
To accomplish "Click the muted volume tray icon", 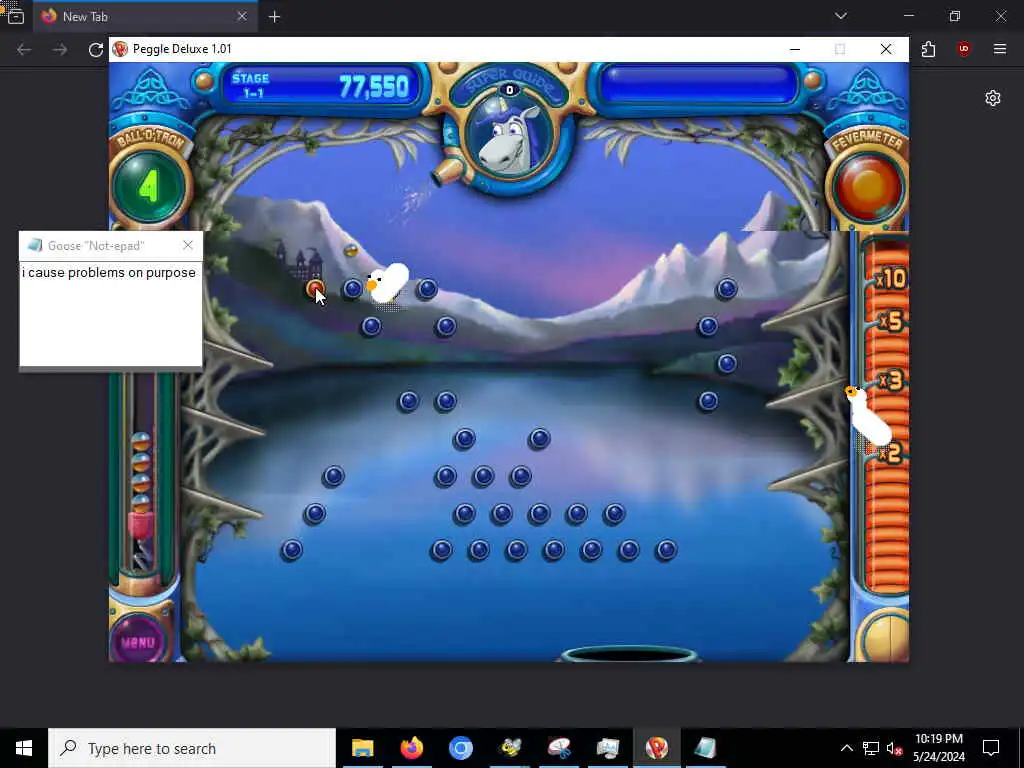I will 894,748.
